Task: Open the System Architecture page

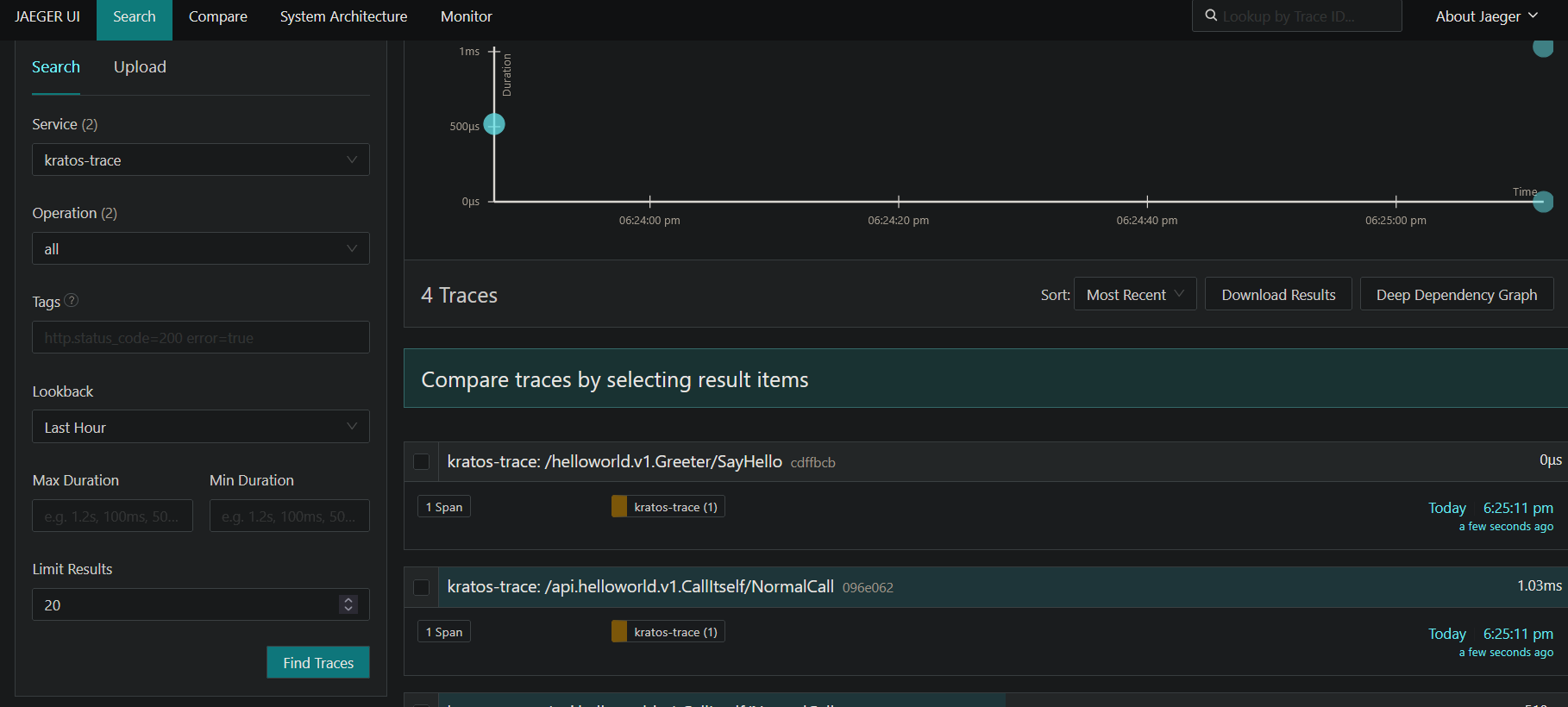Action: 343,16
